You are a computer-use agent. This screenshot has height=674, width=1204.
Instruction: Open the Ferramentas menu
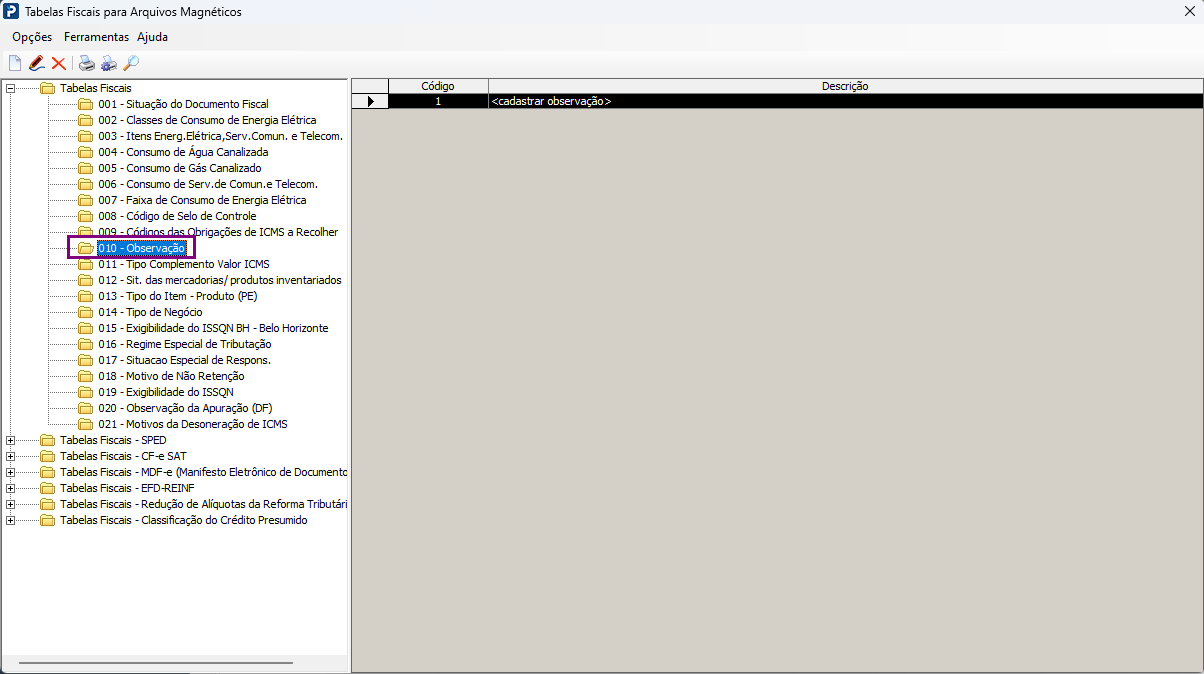coord(96,37)
